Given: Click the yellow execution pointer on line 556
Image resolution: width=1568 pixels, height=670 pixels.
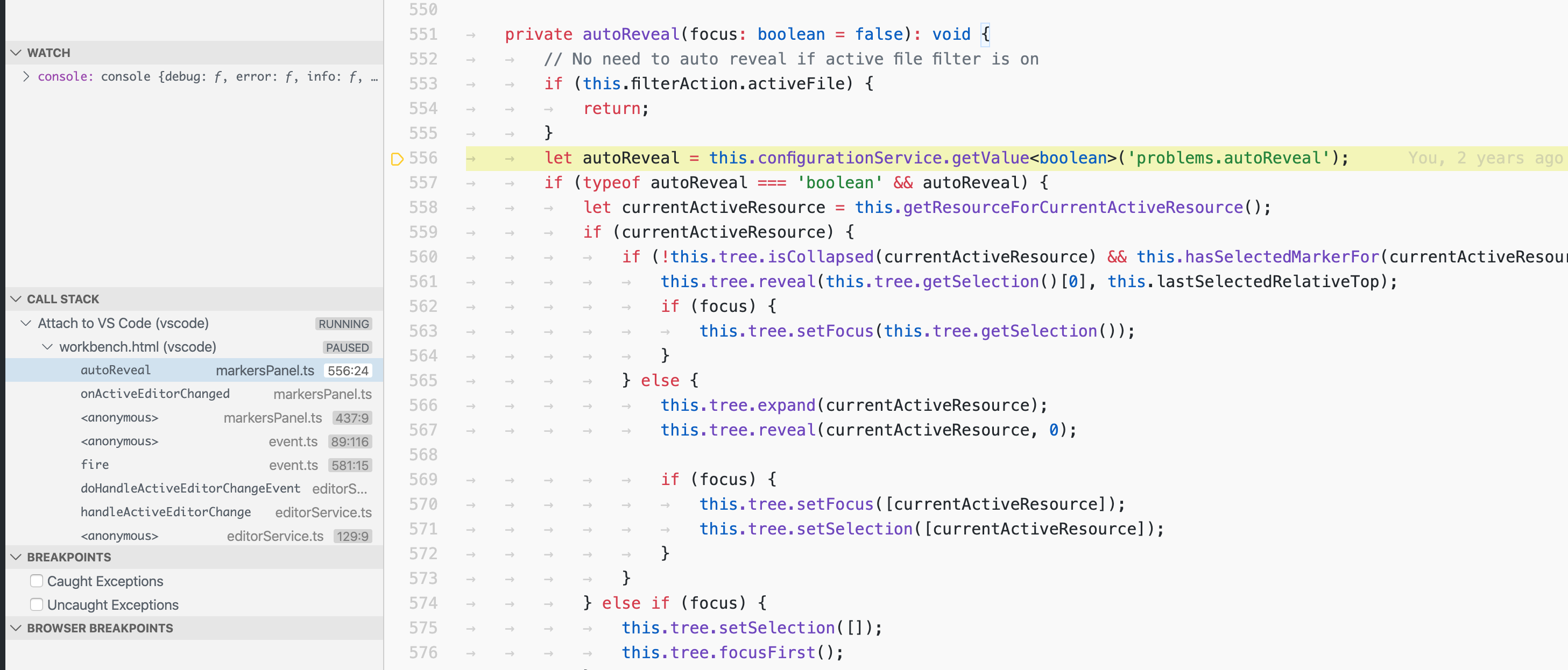Looking at the screenshot, I should click(x=399, y=158).
